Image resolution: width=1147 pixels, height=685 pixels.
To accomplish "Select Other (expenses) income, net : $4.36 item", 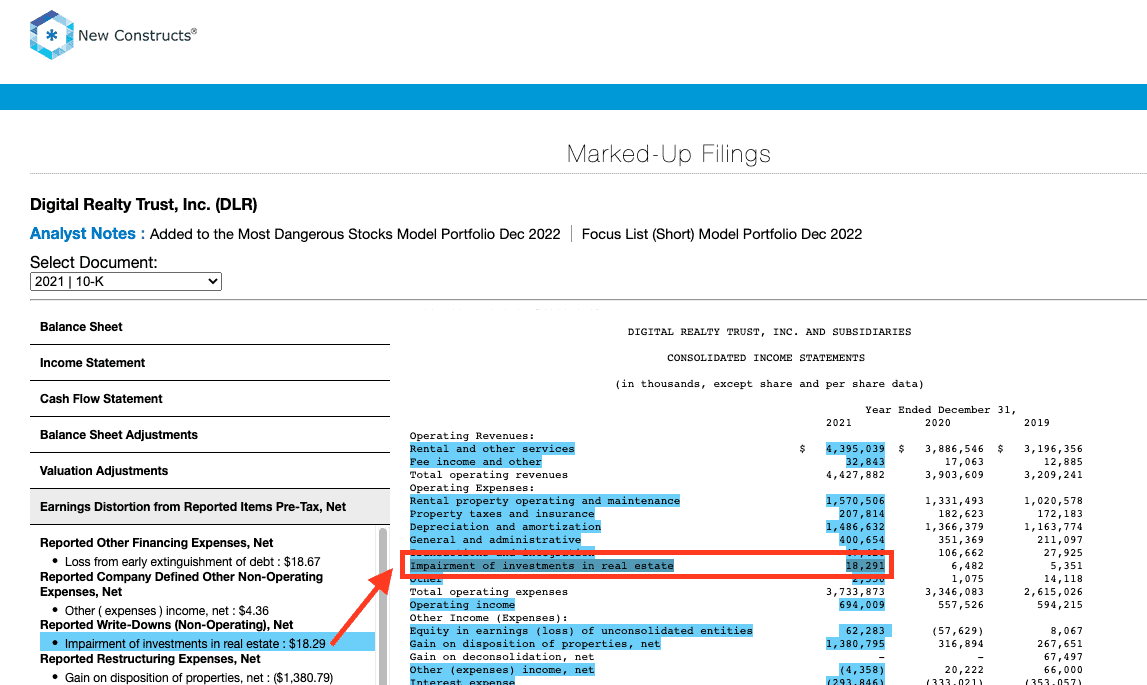I will [x=167, y=610].
